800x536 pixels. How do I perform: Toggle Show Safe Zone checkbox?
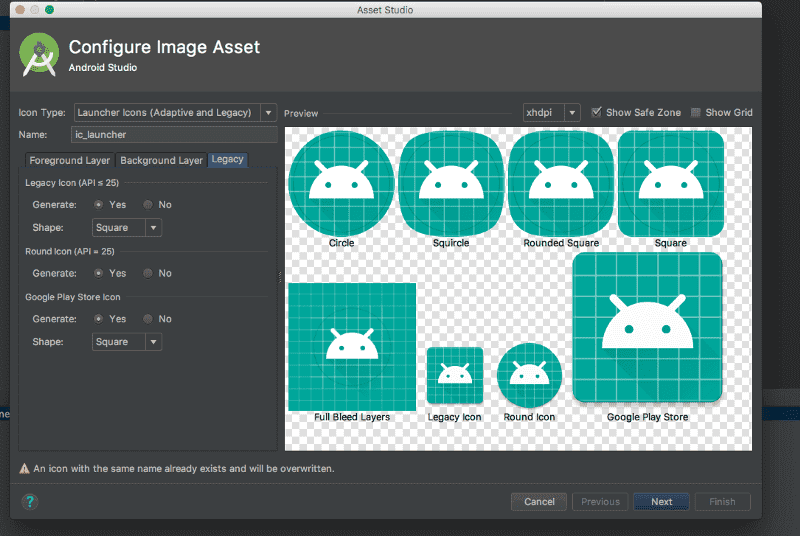[596, 112]
